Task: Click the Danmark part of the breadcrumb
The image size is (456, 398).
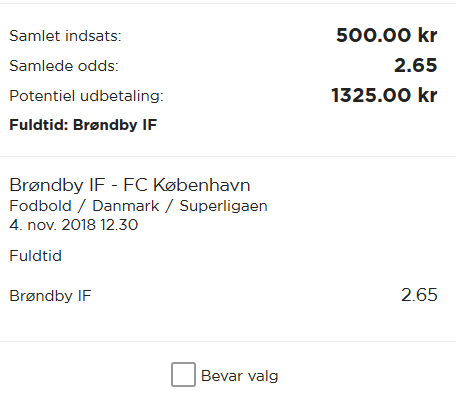Action: tap(126, 206)
